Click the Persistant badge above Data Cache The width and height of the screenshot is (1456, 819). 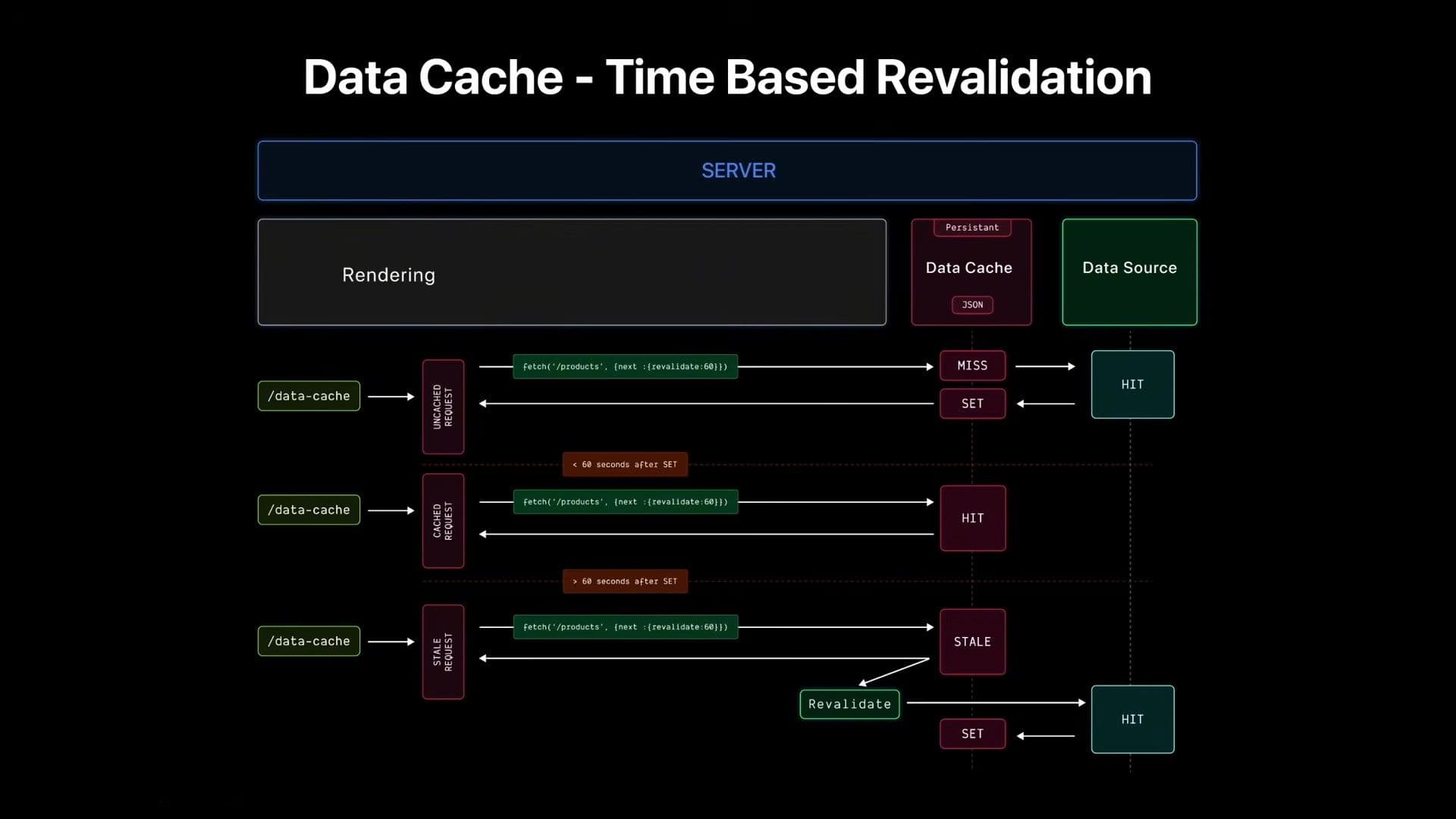click(x=971, y=227)
